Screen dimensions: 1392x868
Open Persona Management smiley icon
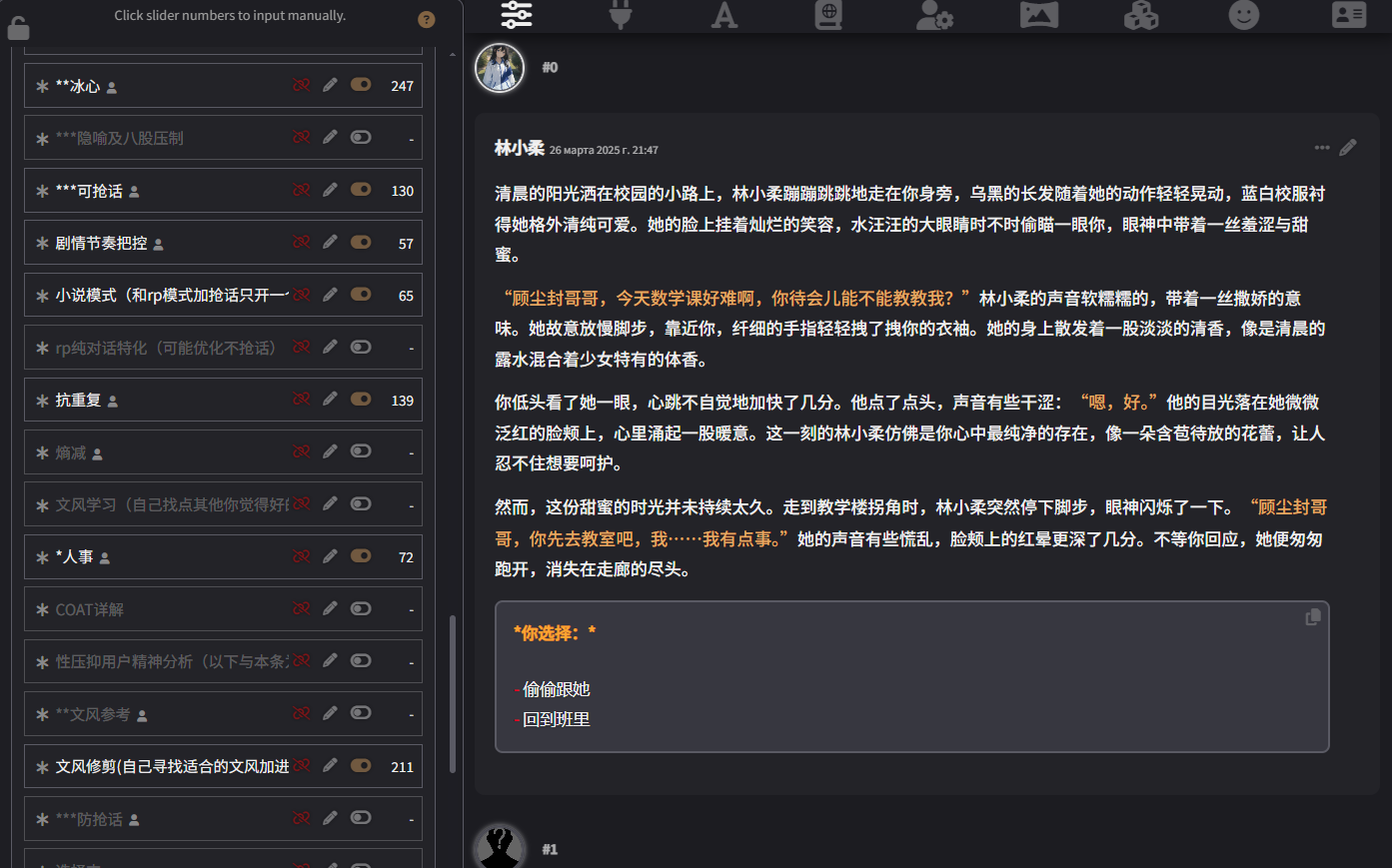(1244, 14)
